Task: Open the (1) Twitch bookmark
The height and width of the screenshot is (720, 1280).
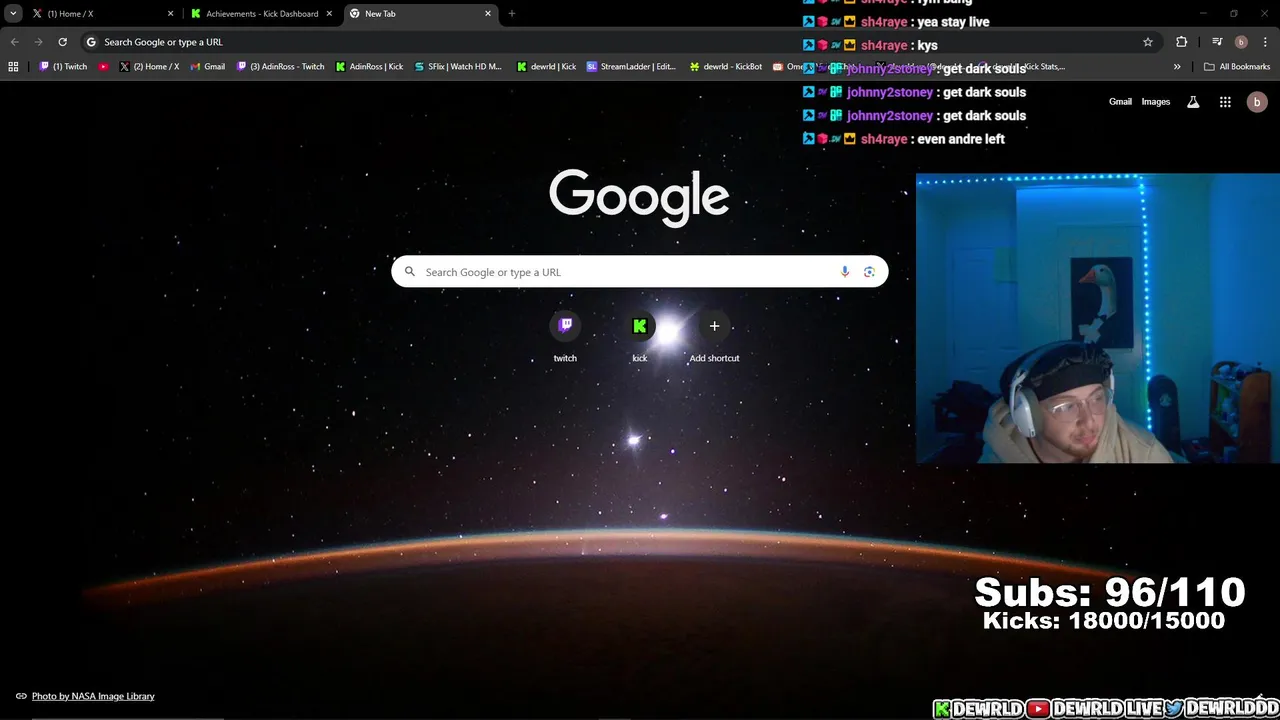Action: pyautogui.click(x=64, y=67)
